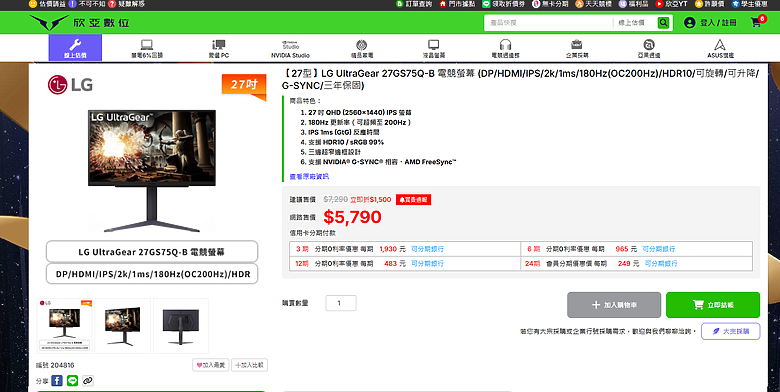Open 門市據點 store locations link
The height and width of the screenshot is (392, 780).
[457, 4]
